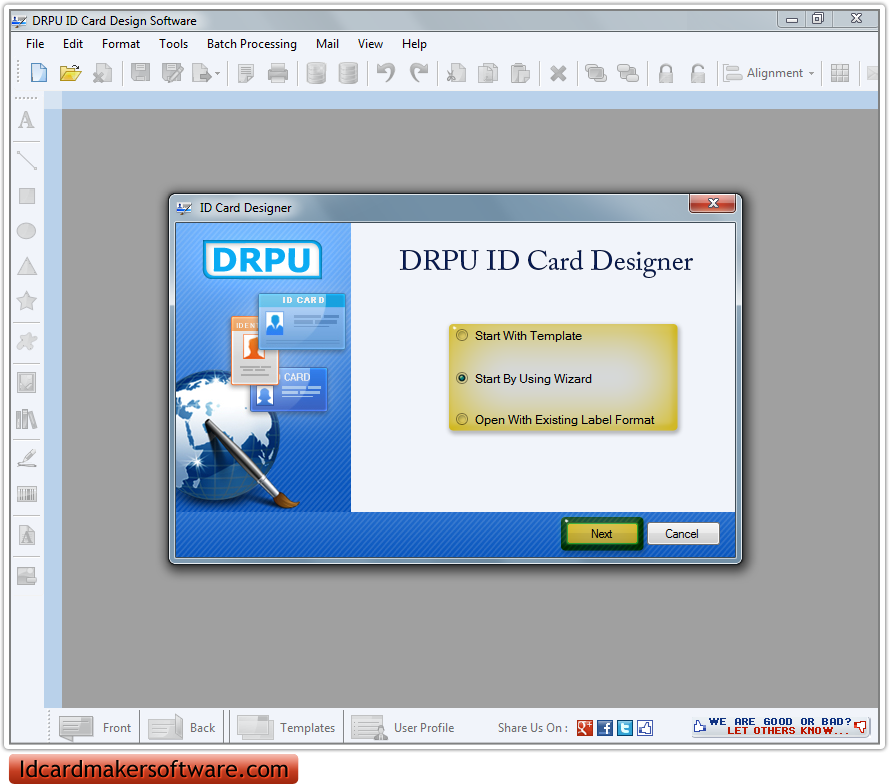This screenshot has height=784, width=889.
Task: Click the Like thumbs-up share icon
Action: coord(645,727)
